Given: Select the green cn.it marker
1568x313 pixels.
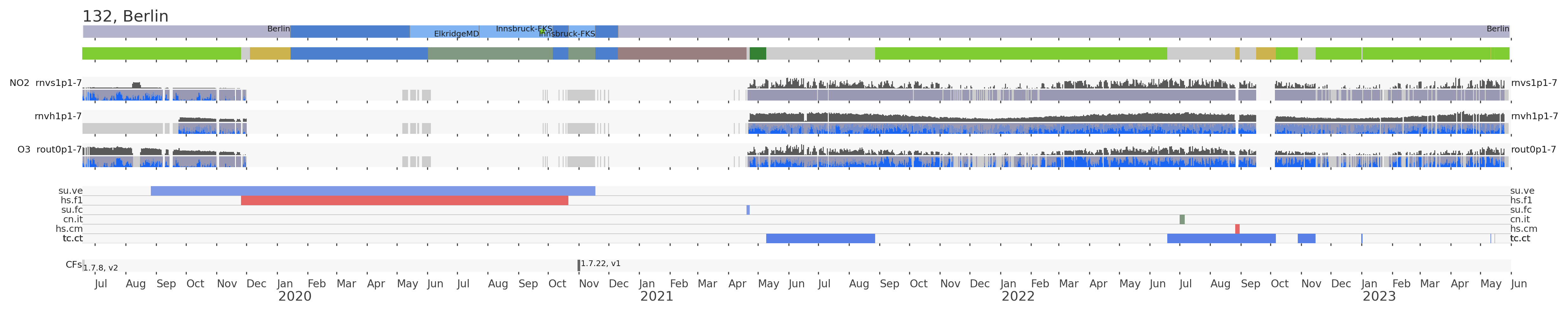Looking at the screenshot, I should pos(1182,219).
